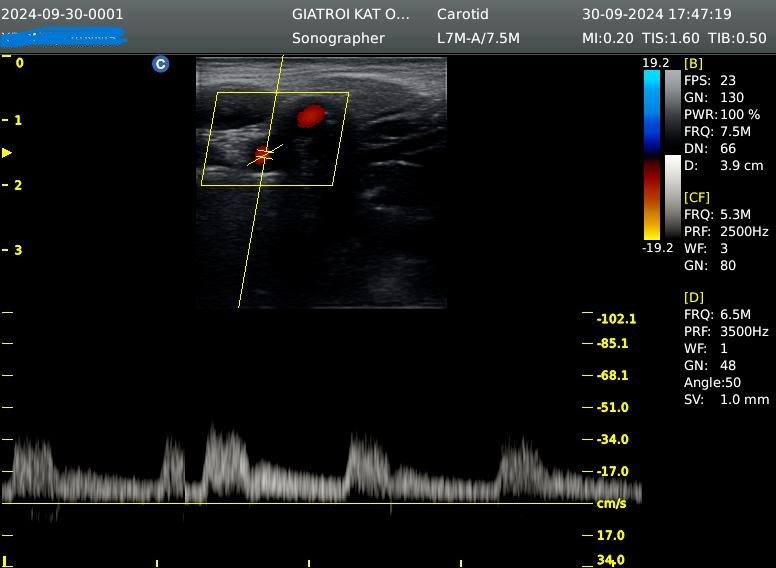Click the -102.1 velocity scale label
Viewport: 776px width, 568px height.
[615, 319]
